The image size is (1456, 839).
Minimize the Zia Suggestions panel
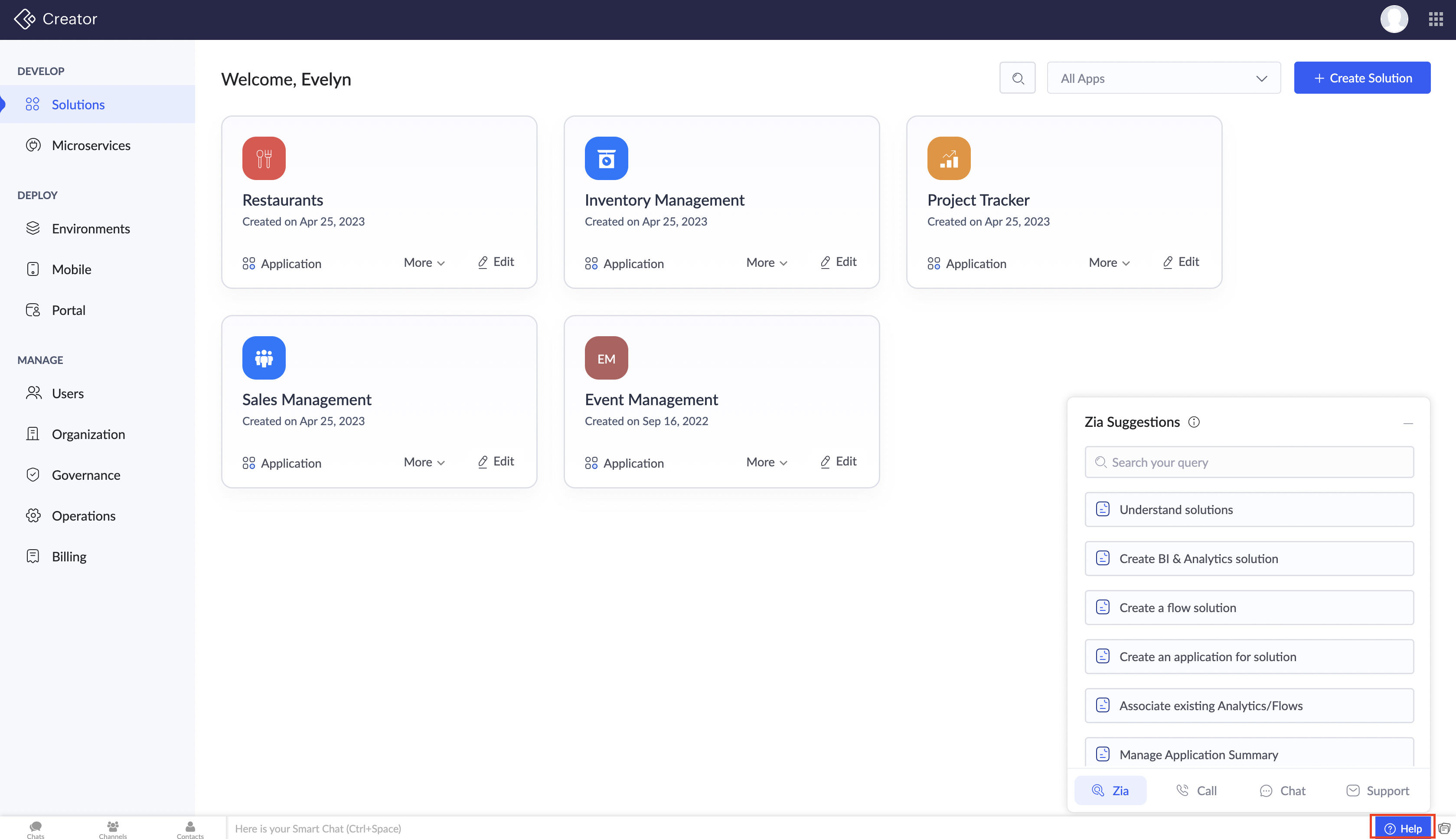(1407, 423)
